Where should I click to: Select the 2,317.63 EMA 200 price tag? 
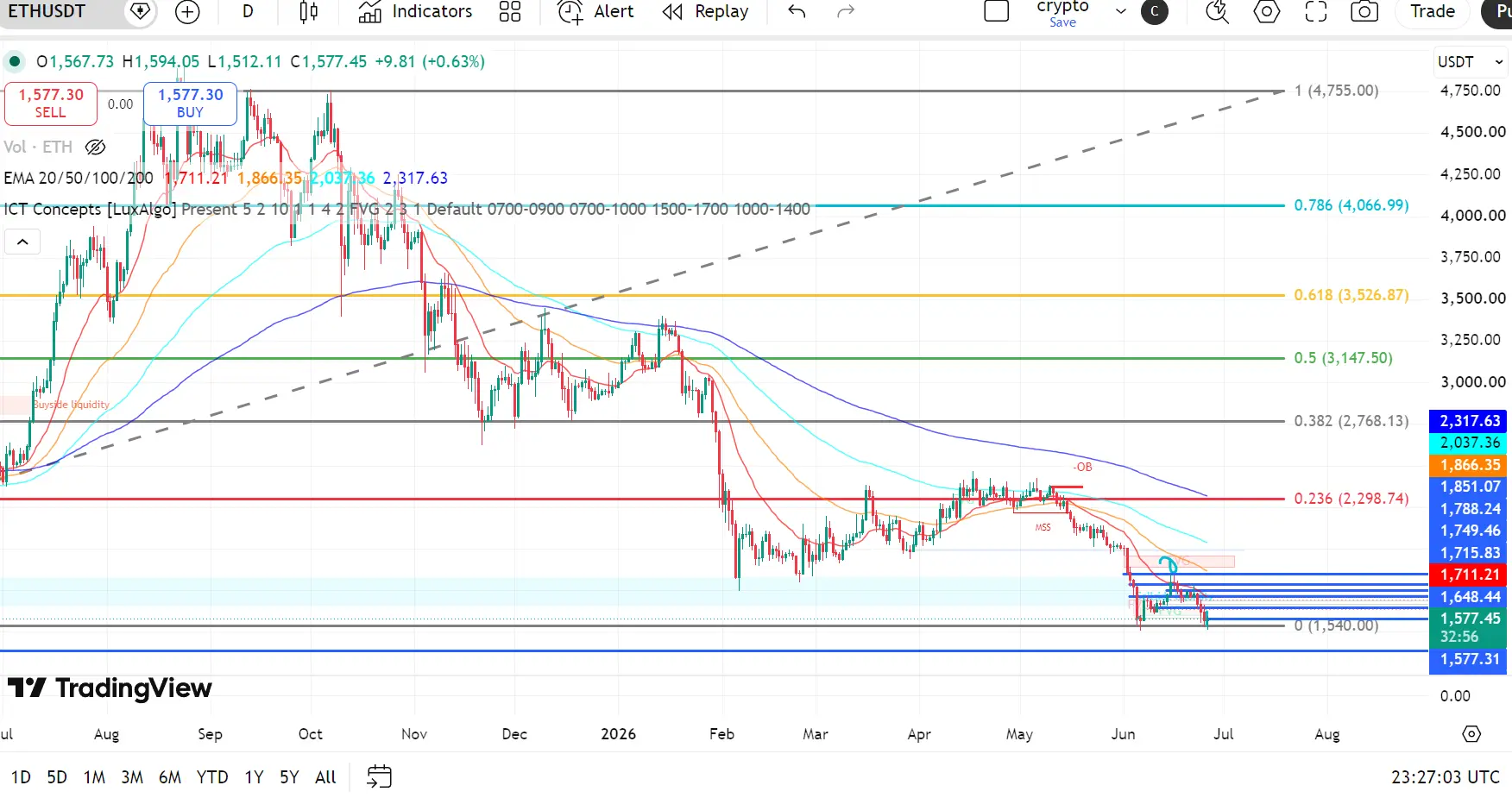click(1470, 421)
